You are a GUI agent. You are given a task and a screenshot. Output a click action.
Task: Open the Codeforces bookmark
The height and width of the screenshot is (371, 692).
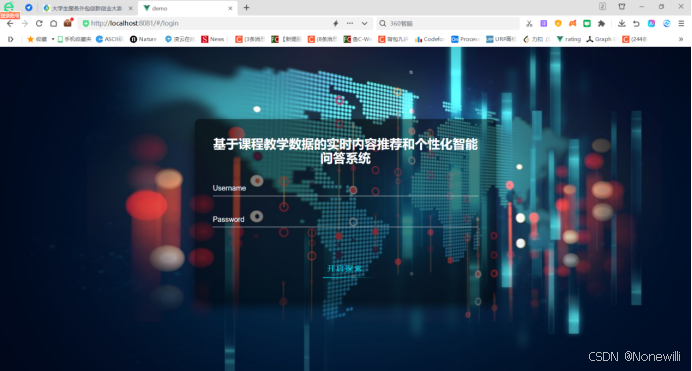point(429,39)
